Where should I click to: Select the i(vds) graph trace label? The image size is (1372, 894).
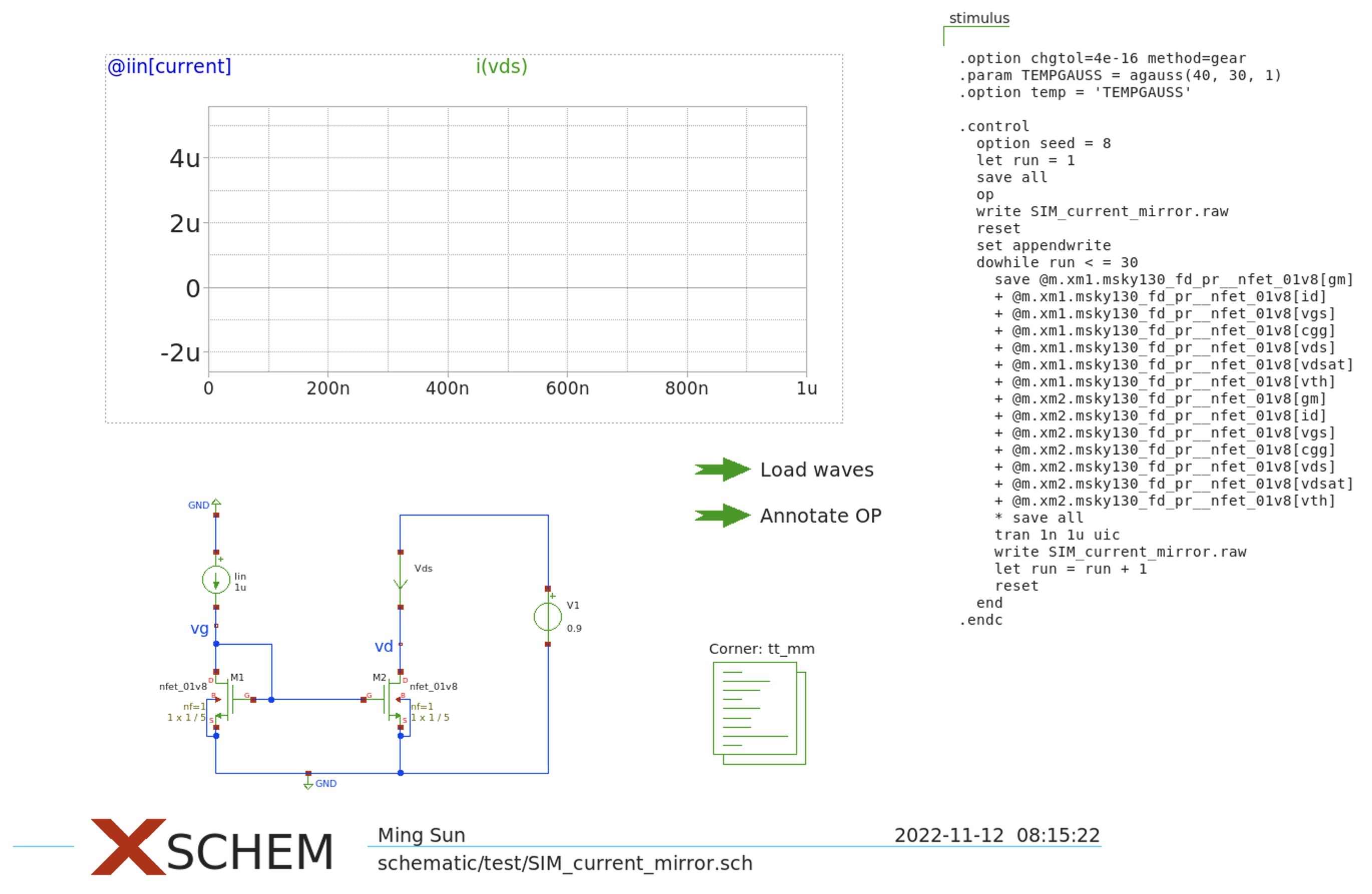[x=502, y=66]
